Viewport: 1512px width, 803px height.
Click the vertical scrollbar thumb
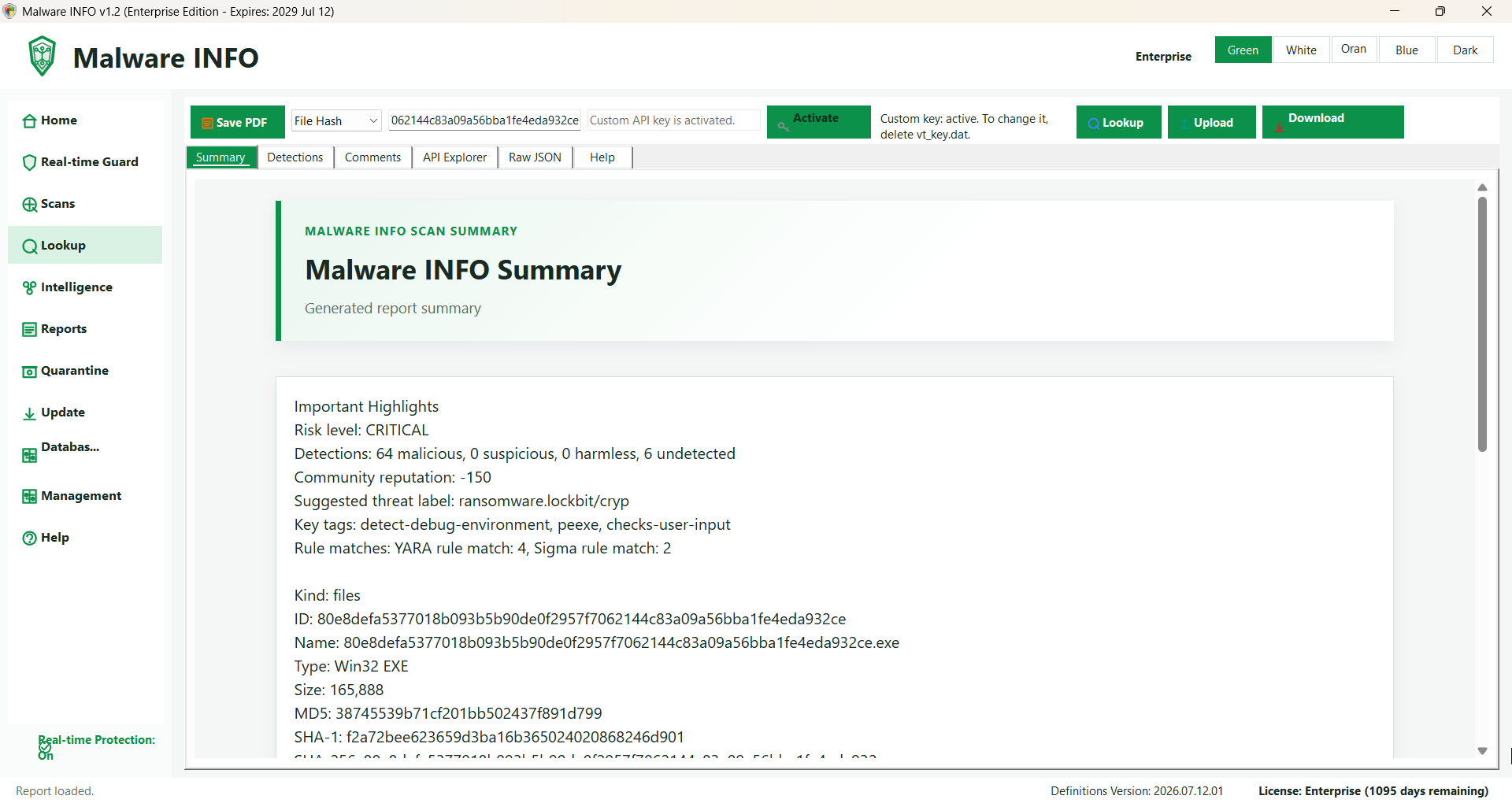(x=1482, y=324)
